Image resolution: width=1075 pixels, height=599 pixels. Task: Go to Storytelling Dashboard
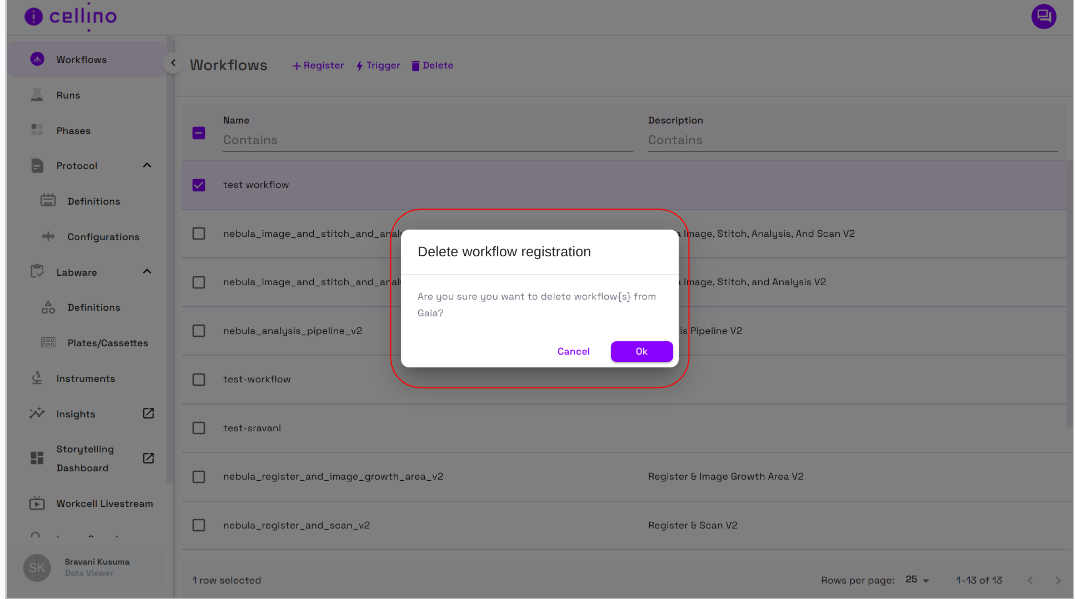tap(147, 458)
